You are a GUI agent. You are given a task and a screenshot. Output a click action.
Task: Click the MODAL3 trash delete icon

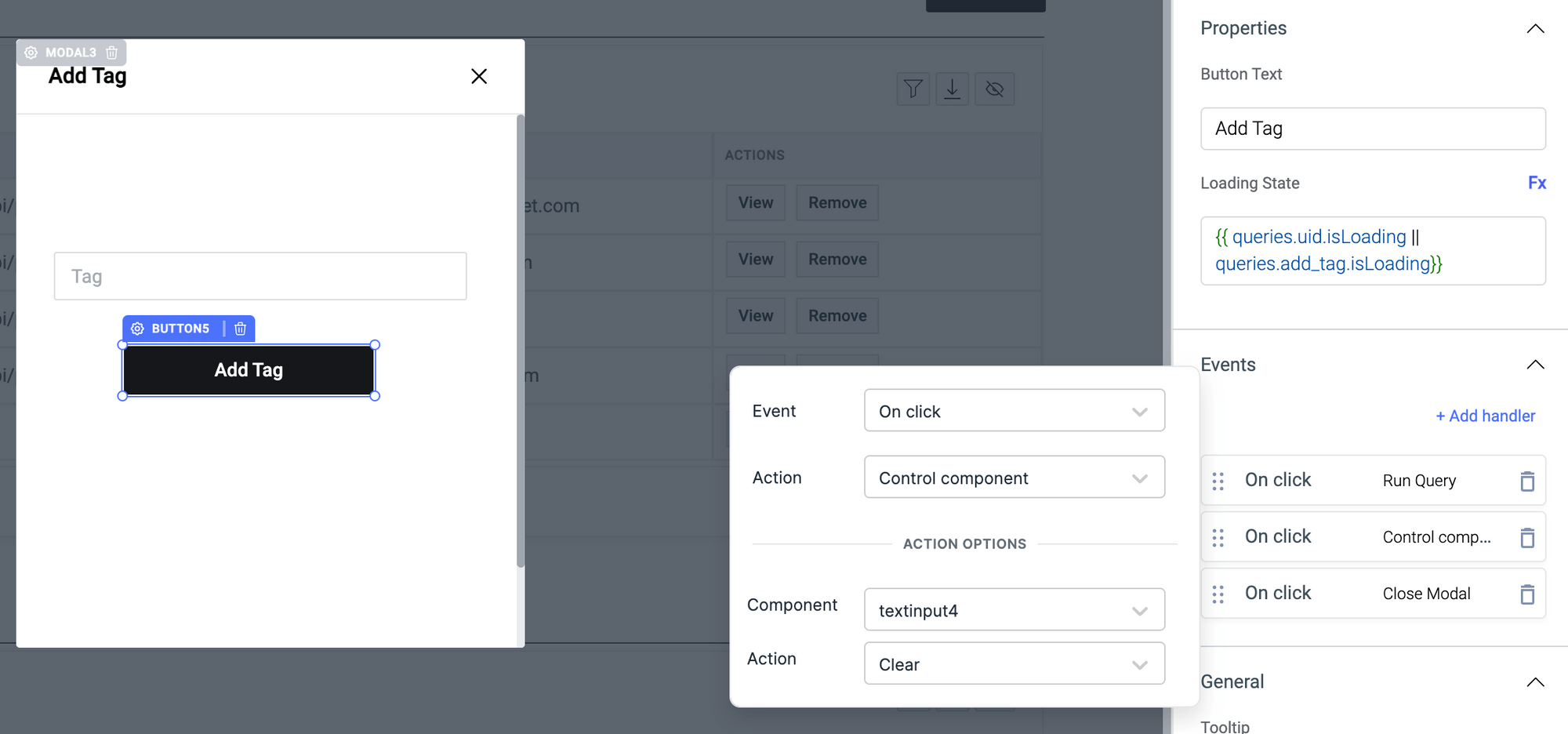pyautogui.click(x=112, y=53)
